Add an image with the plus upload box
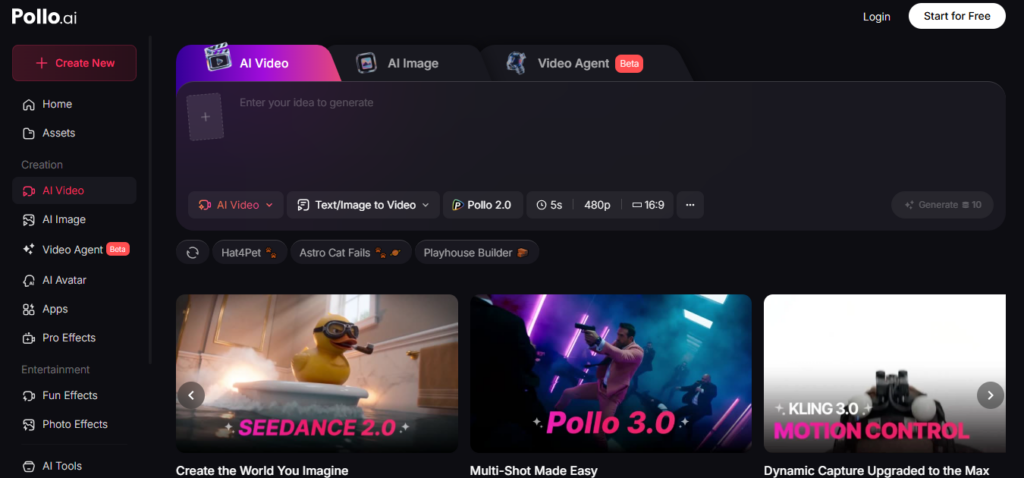The image size is (1024, 478). 206,117
